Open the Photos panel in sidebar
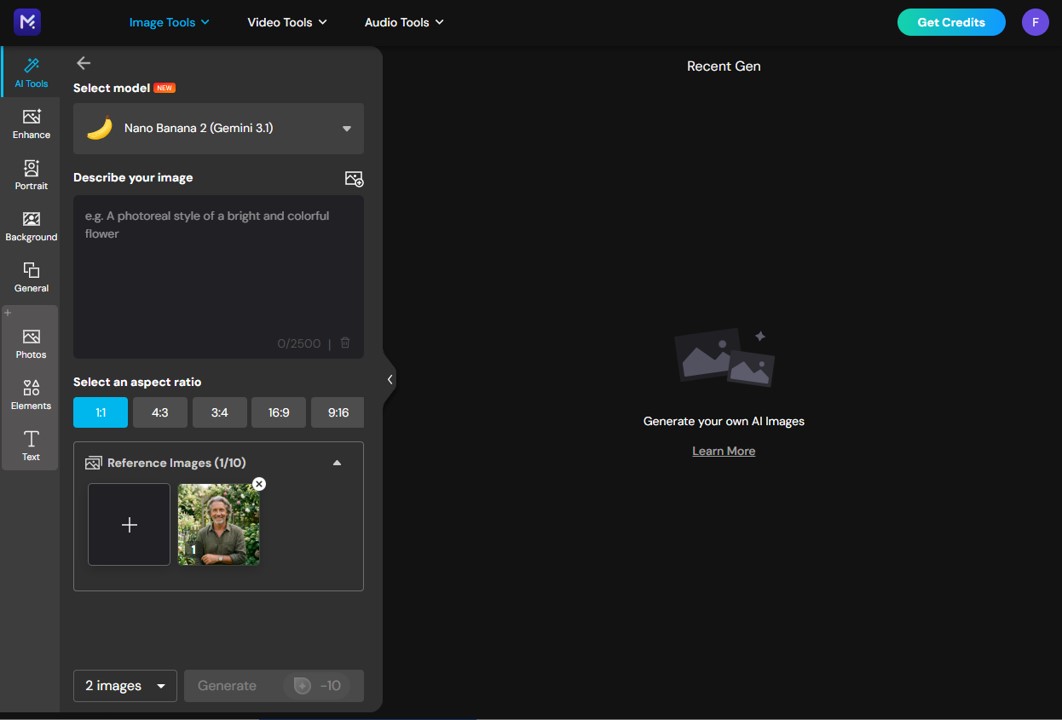 click(31, 344)
